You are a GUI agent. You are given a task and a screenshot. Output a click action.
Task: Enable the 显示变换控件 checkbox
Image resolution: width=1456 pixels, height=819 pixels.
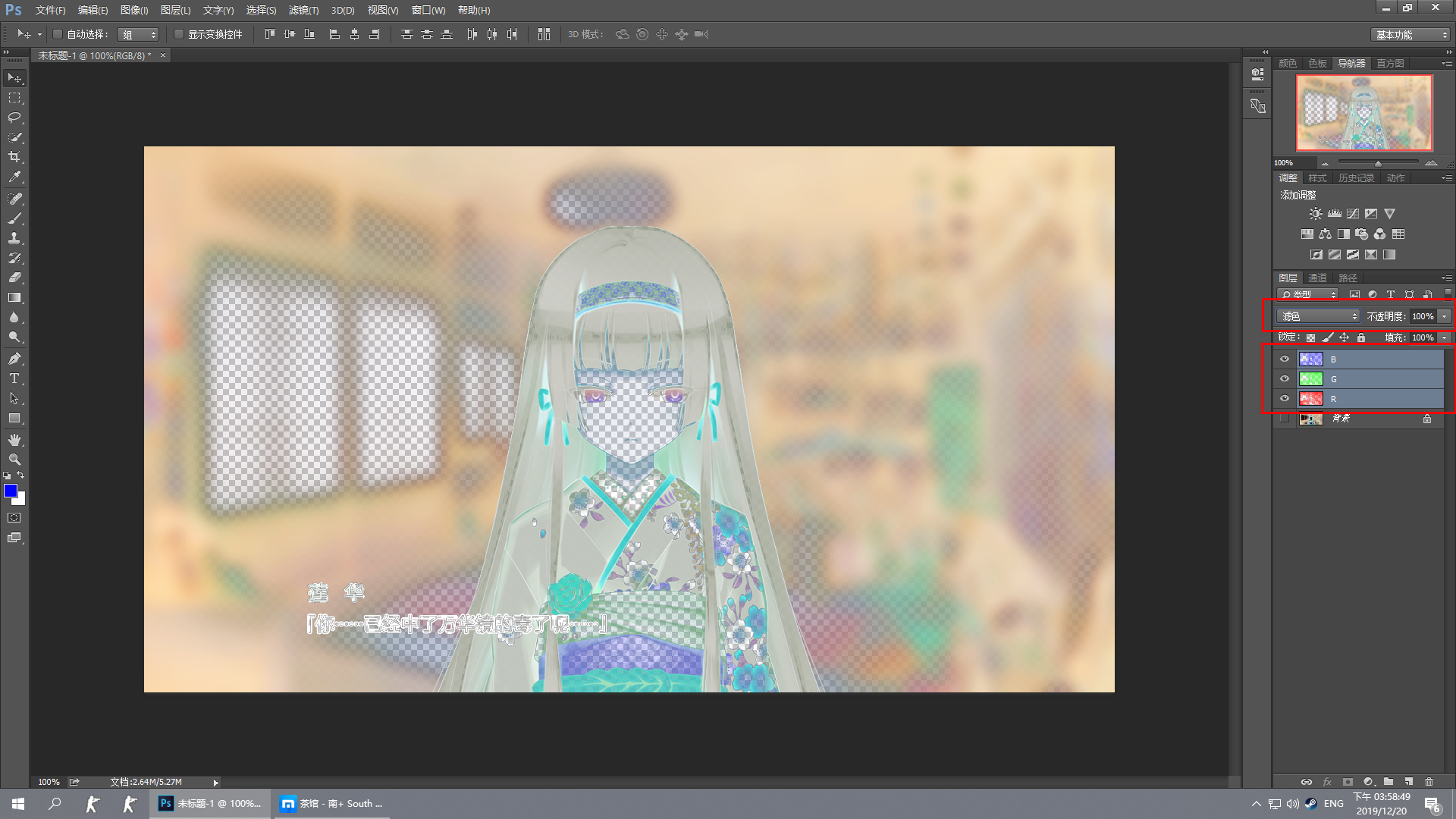179,34
